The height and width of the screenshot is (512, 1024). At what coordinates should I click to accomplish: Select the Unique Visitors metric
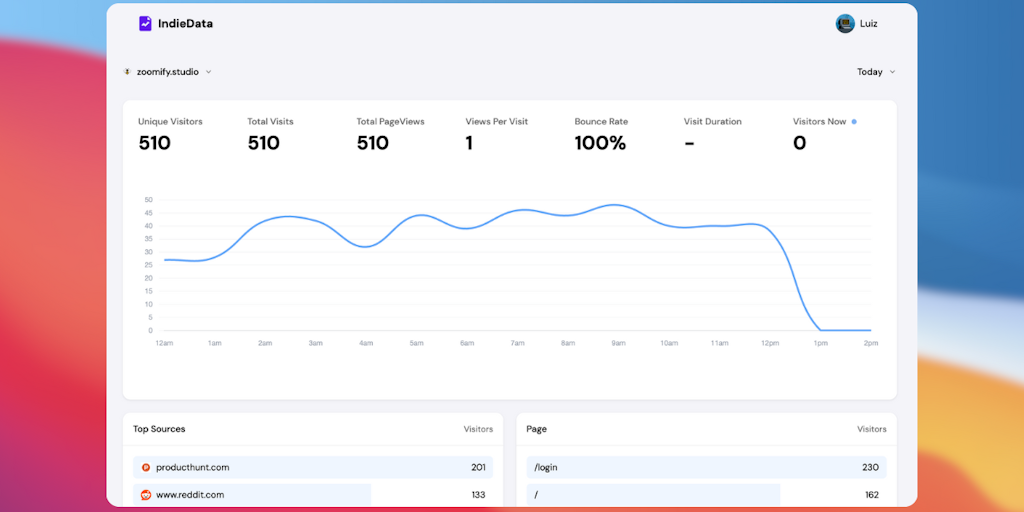(x=170, y=135)
